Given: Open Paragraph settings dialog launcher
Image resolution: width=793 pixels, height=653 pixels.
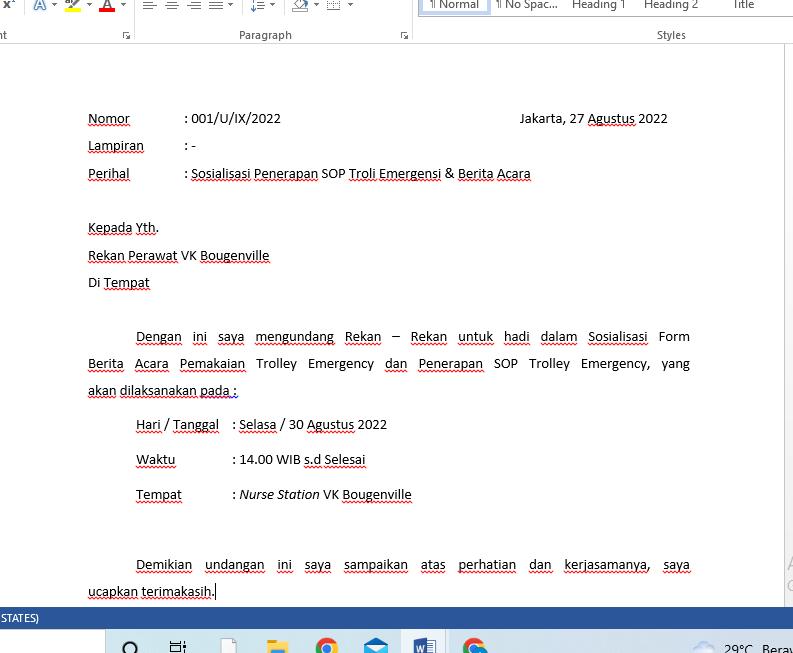Looking at the screenshot, I should click(x=404, y=35).
